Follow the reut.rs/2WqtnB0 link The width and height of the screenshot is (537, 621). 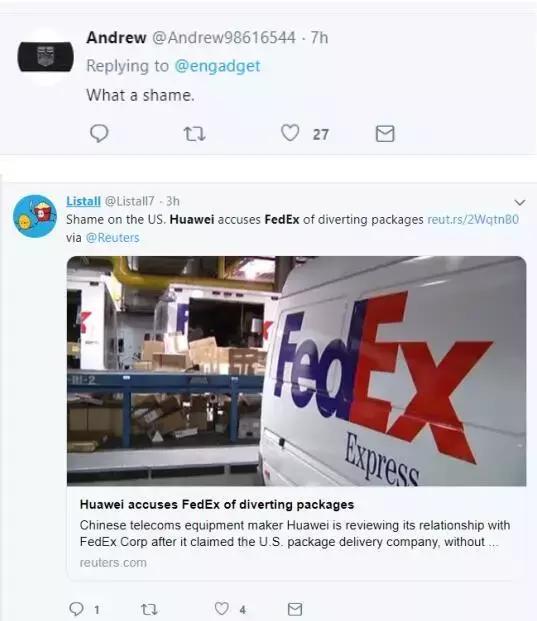pyautogui.click(x=473, y=219)
